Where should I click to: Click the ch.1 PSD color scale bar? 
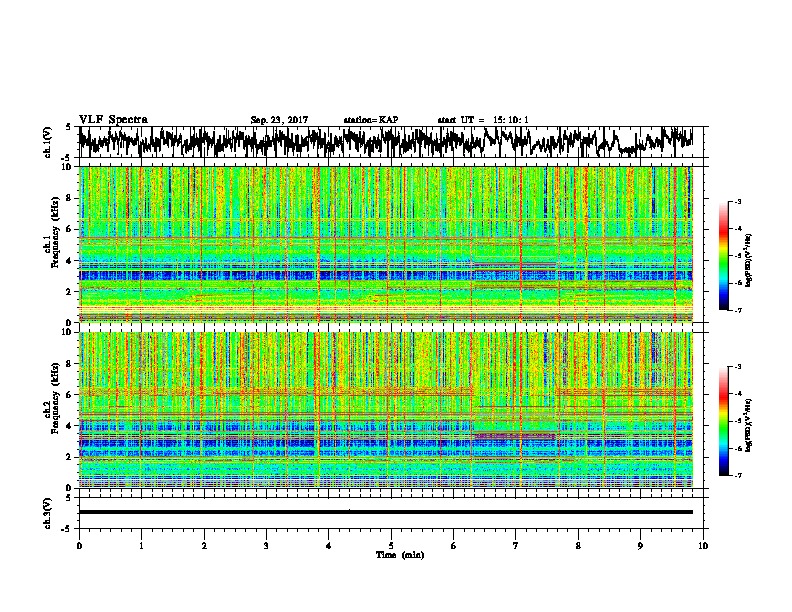point(723,256)
